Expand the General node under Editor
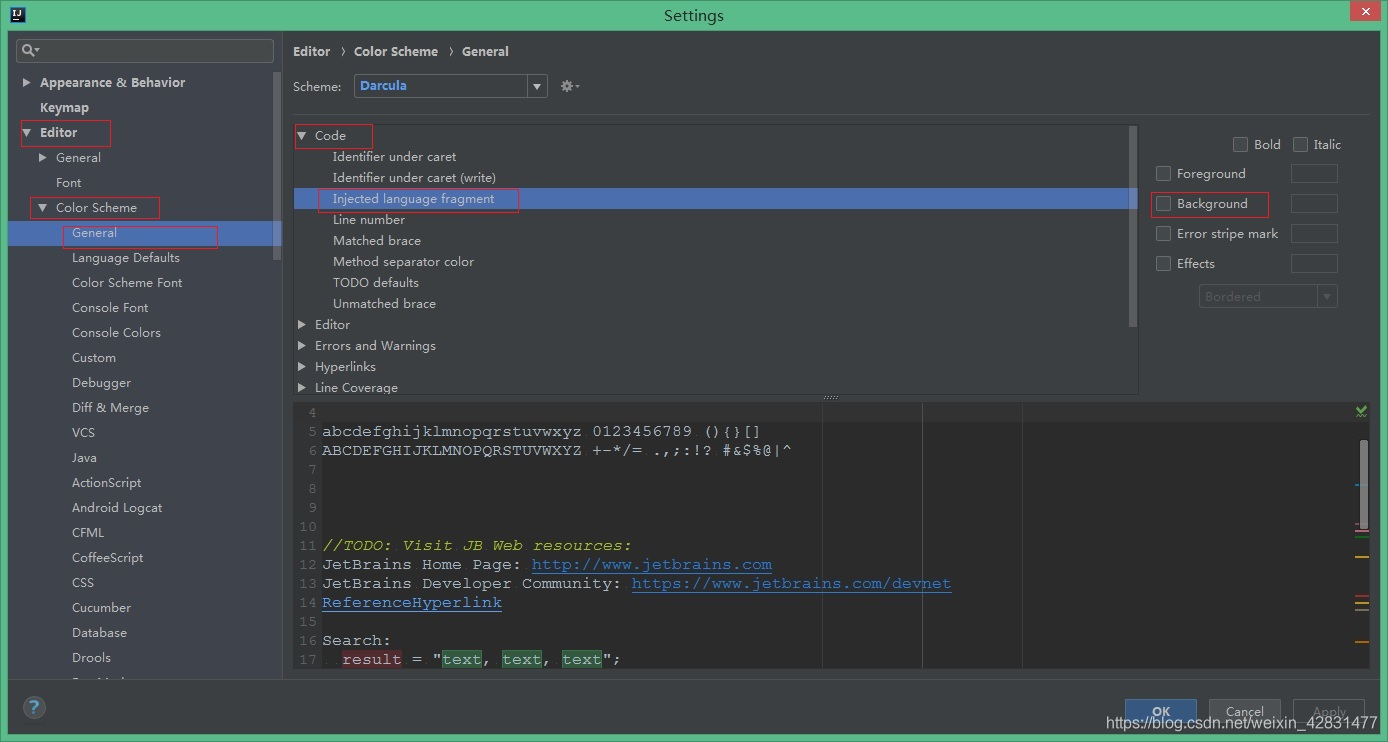The image size is (1388, 742). (43, 157)
